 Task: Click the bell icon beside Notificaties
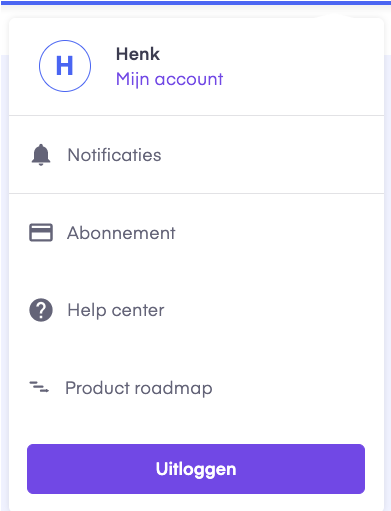pos(41,155)
